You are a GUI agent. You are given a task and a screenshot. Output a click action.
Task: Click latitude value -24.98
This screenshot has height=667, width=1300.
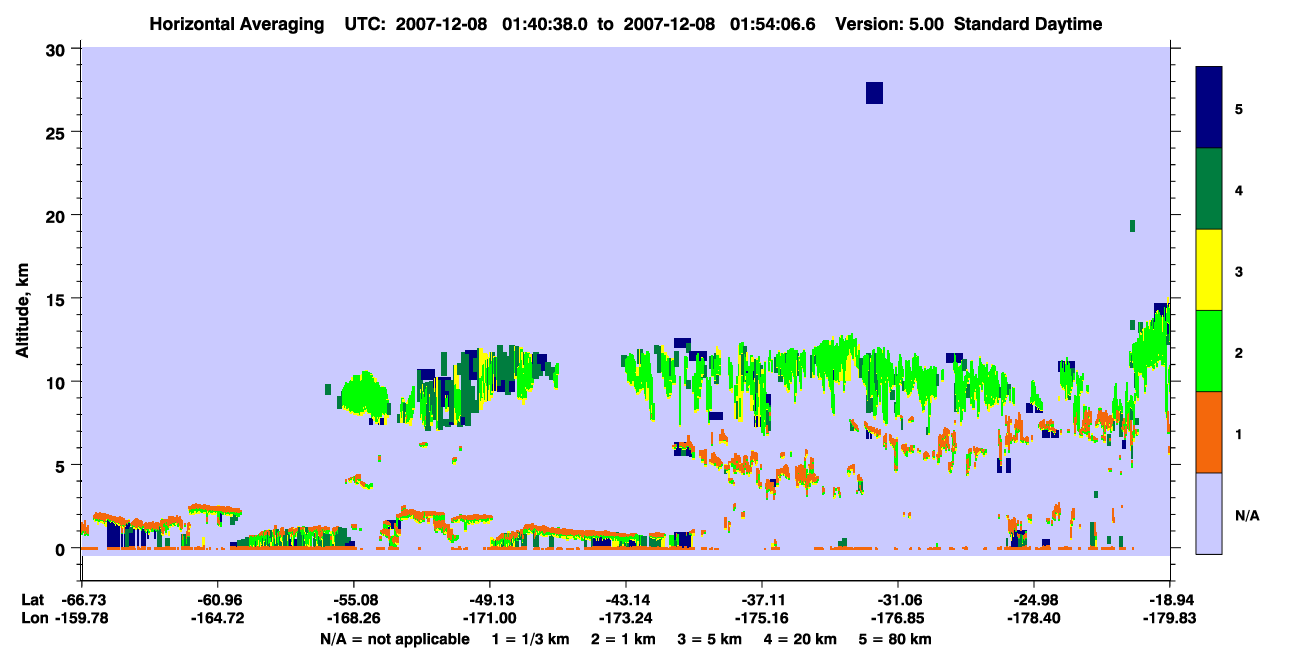tap(1034, 600)
